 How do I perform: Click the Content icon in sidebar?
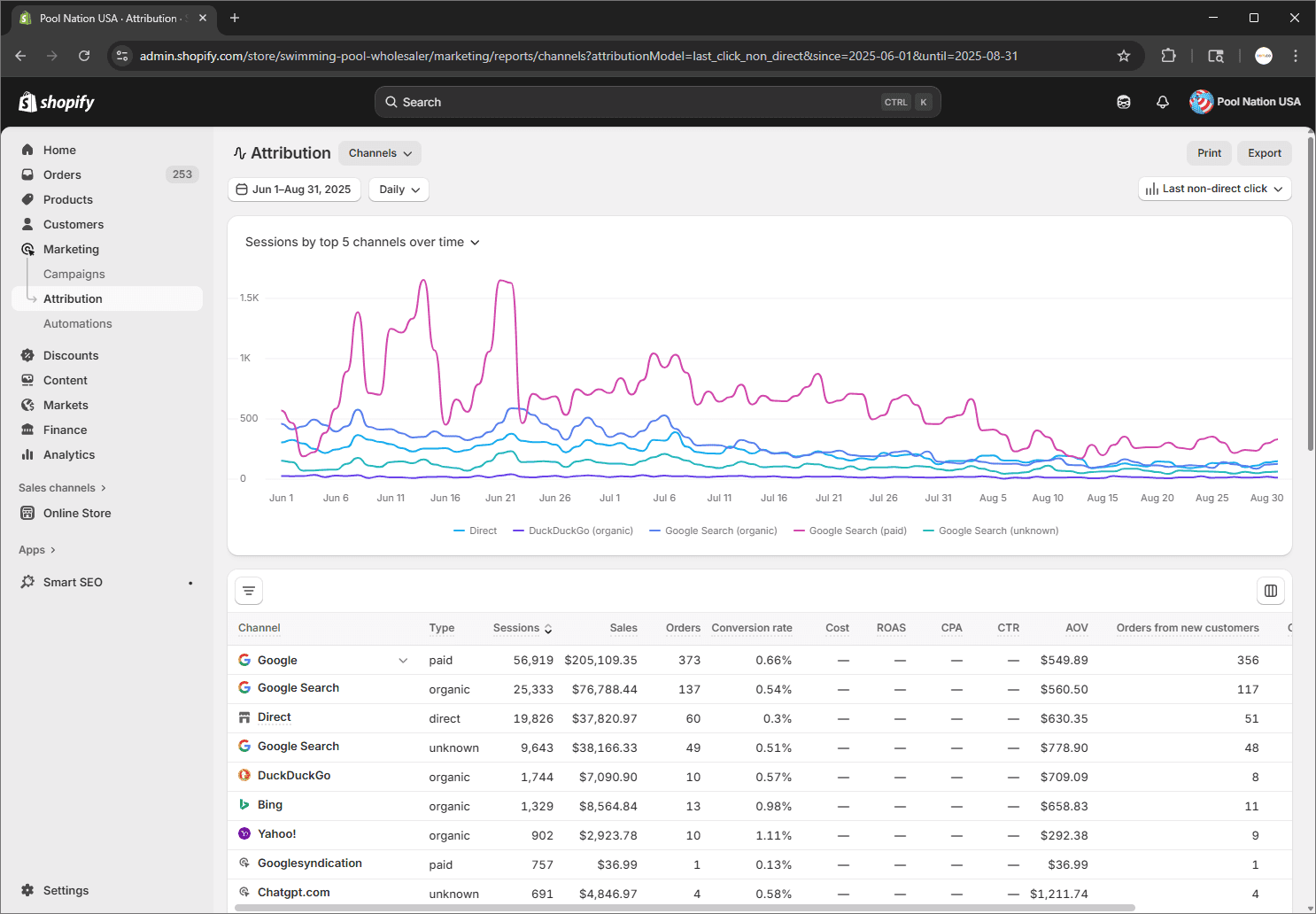[x=27, y=380]
